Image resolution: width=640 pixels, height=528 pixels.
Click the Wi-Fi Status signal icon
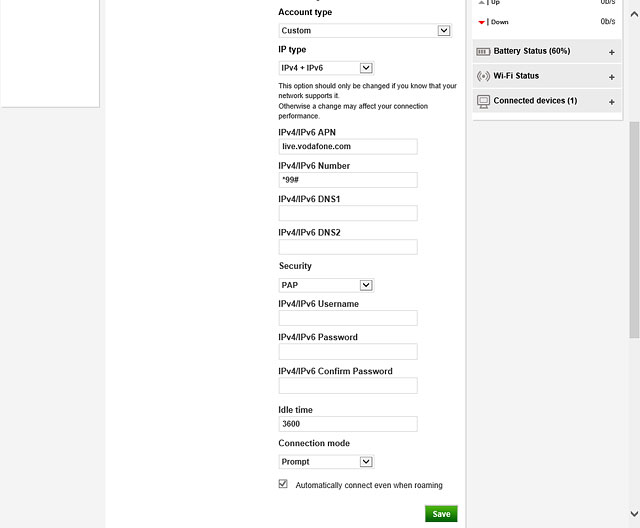483,76
